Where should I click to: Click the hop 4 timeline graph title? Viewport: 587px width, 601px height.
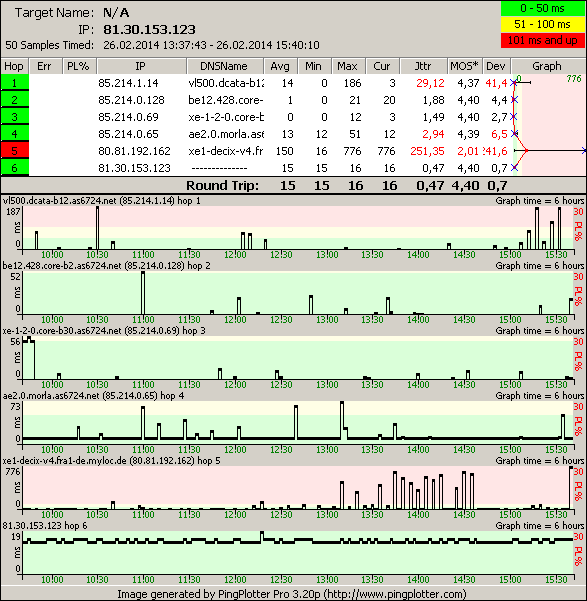tap(93, 396)
